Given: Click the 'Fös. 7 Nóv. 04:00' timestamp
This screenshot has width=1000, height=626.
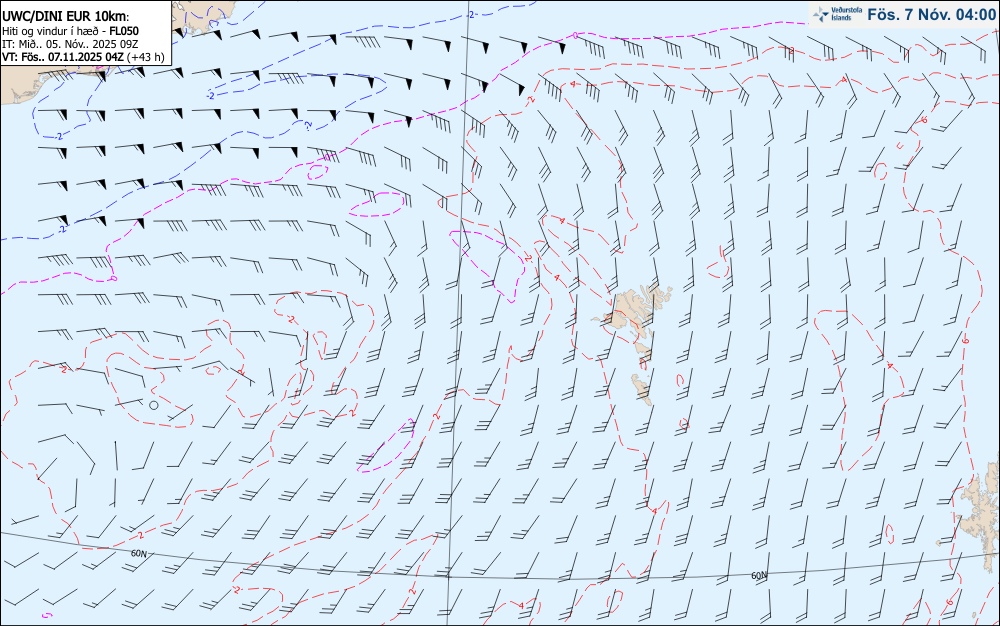Looking at the screenshot, I should click(931, 14).
